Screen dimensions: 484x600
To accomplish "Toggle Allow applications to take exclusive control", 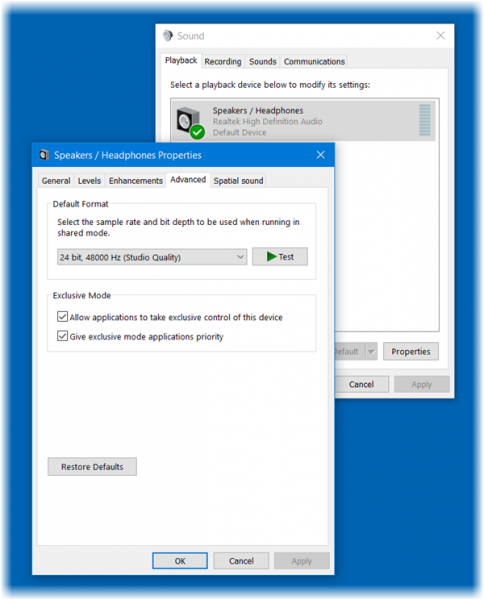I will coord(62,316).
